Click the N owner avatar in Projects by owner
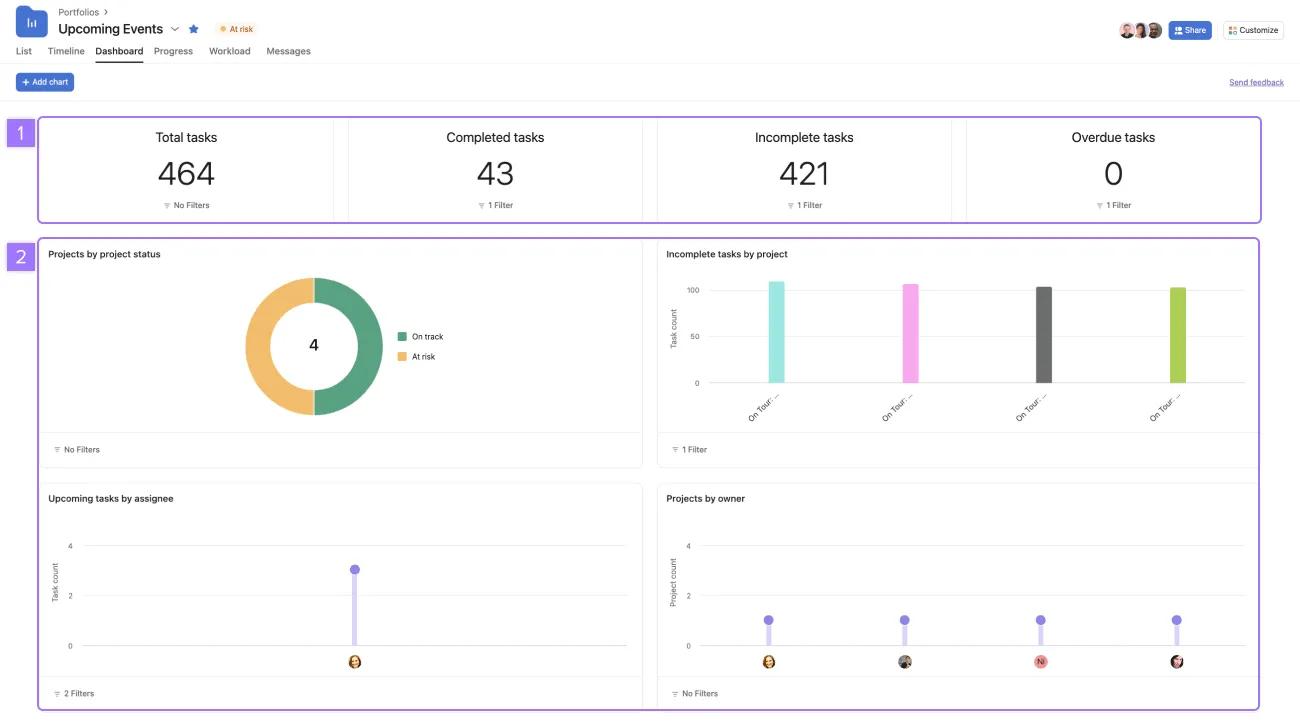This screenshot has width=1300, height=728. [1040, 661]
